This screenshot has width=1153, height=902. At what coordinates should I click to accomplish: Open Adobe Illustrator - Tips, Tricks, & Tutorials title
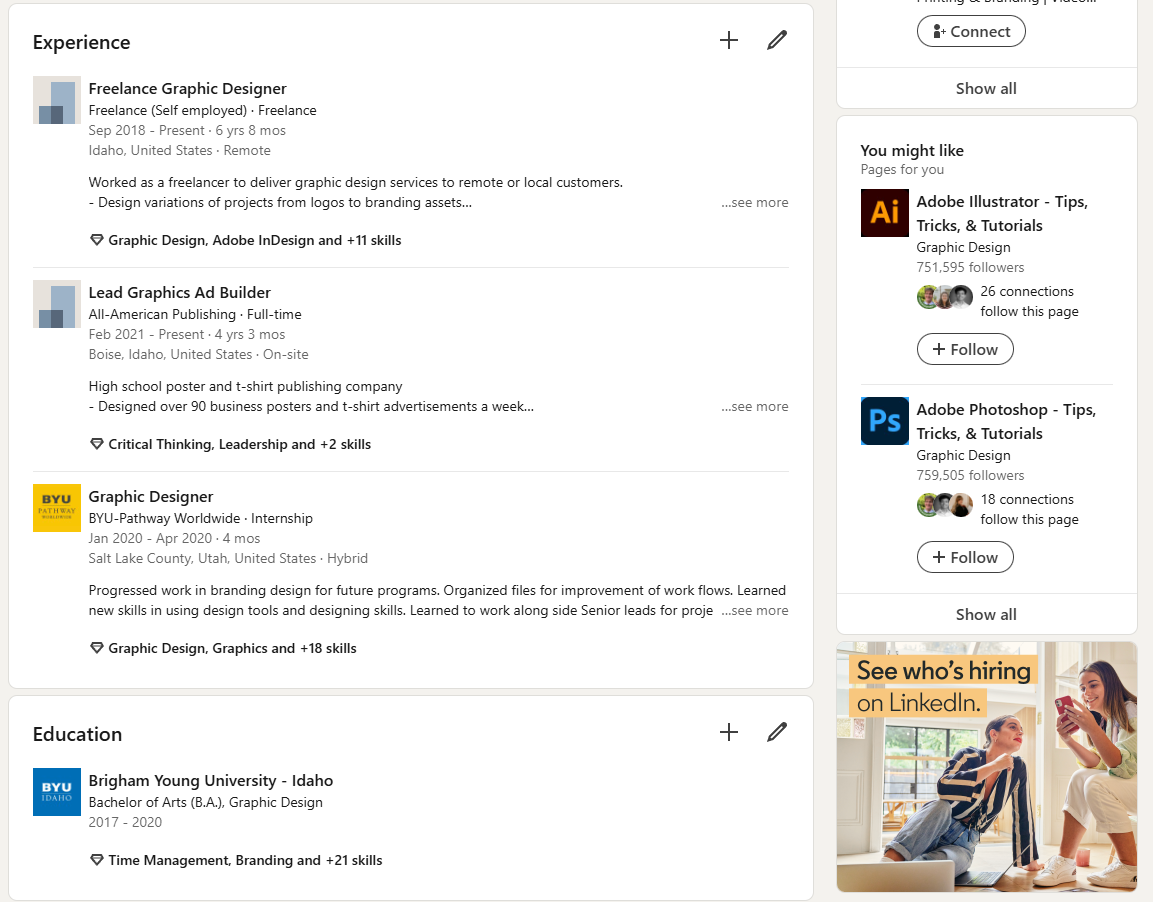pyautogui.click(x=1002, y=213)
